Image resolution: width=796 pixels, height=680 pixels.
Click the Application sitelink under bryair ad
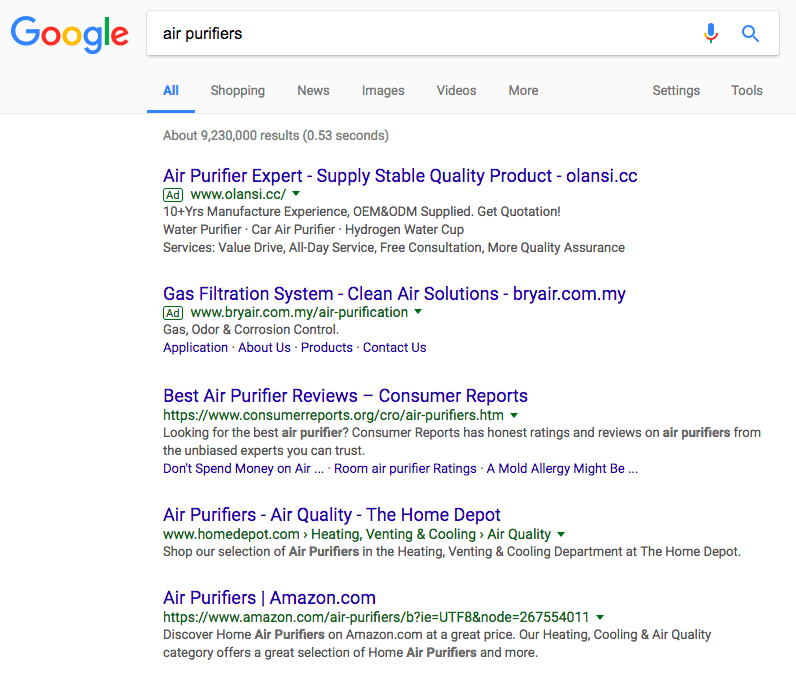pyautogui.click(x=195, y=347)
